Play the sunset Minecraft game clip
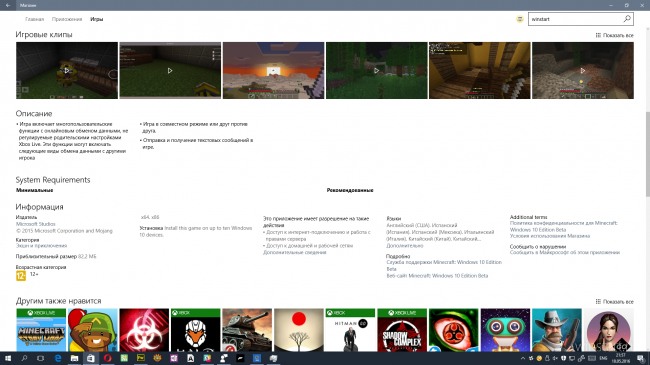The height and width of the screenshot is (365, 650). point(273,71)
